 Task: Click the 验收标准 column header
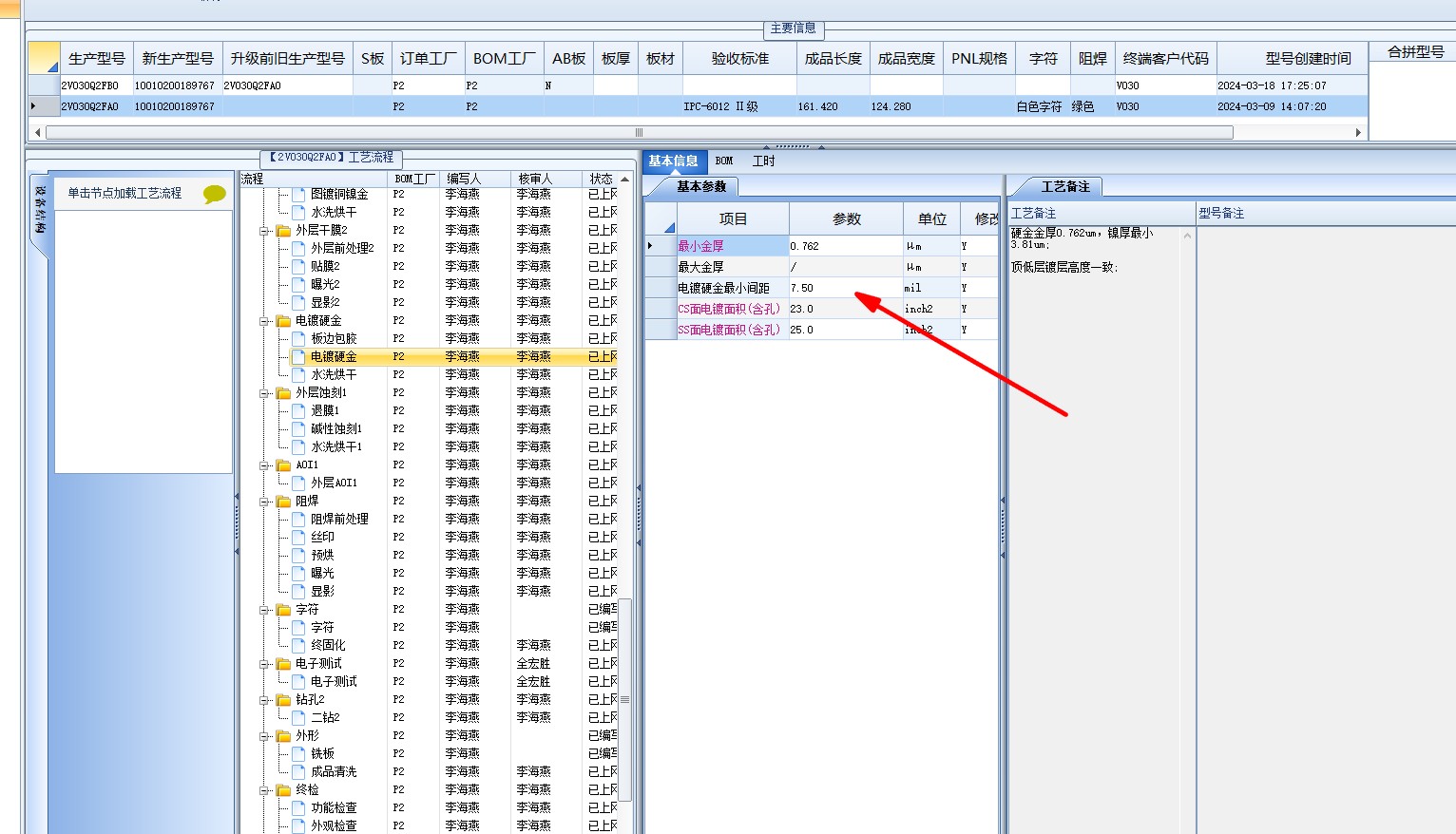[x=740, y=59]
